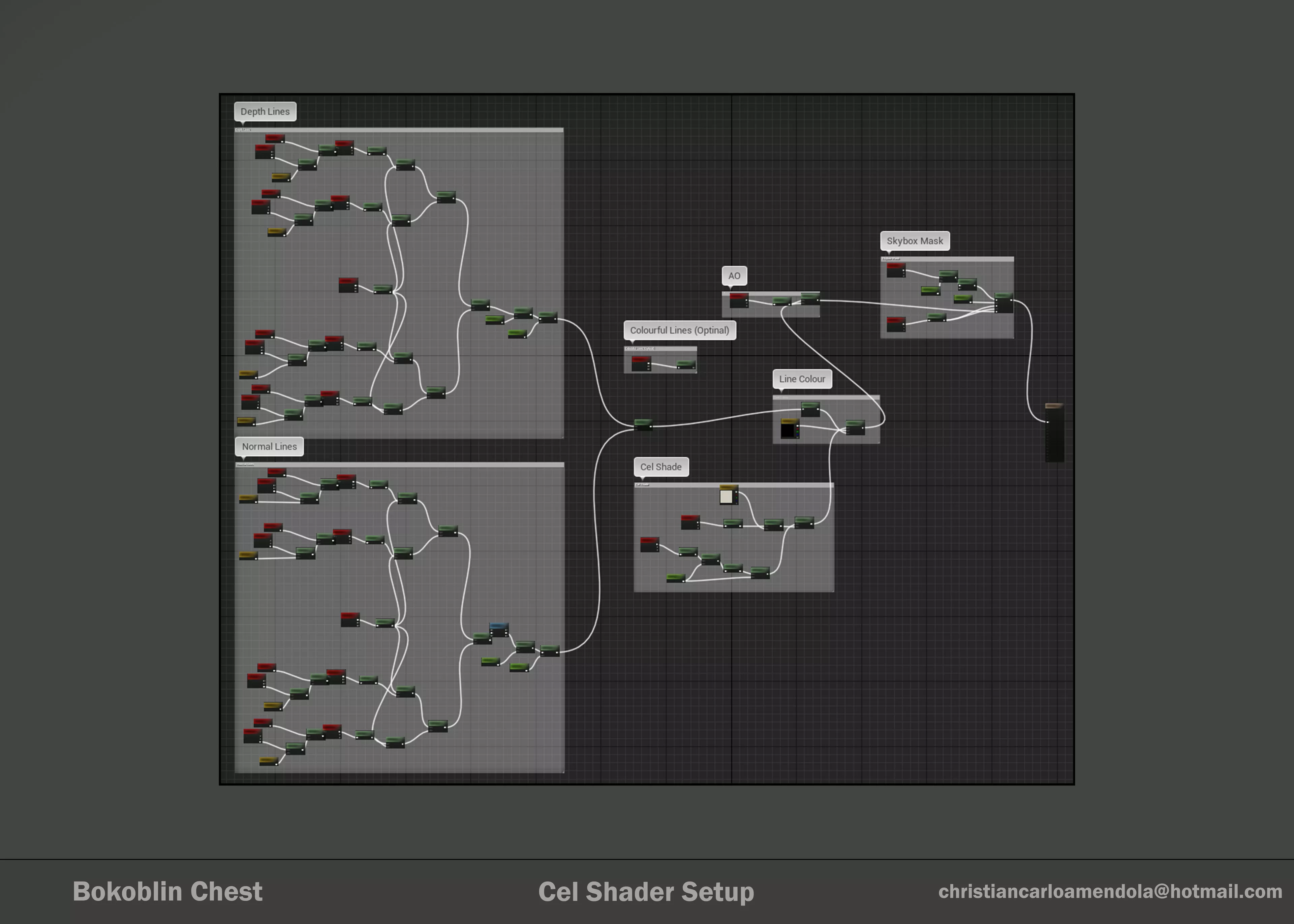Select the red scene texture node in the AO group
This screenshot has width=1294, height=924.
tap(739, 300)
